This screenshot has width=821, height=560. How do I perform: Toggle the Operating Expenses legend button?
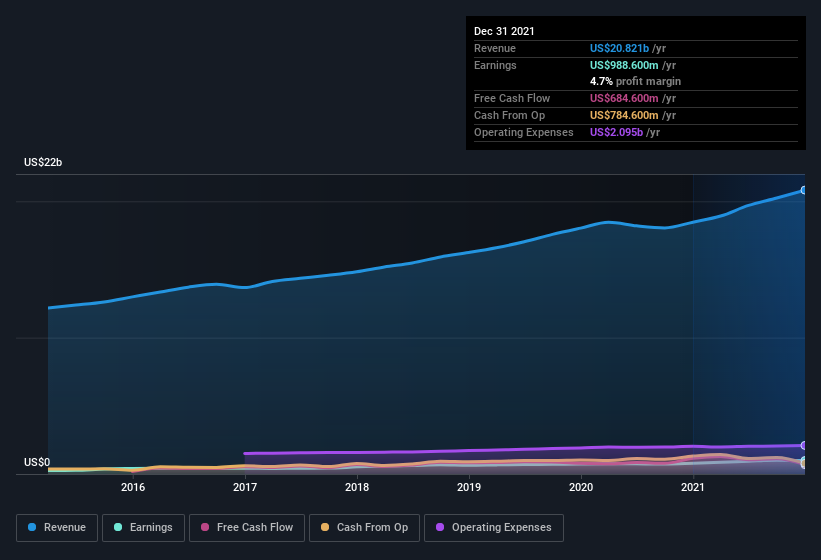[x=493, y=528]
